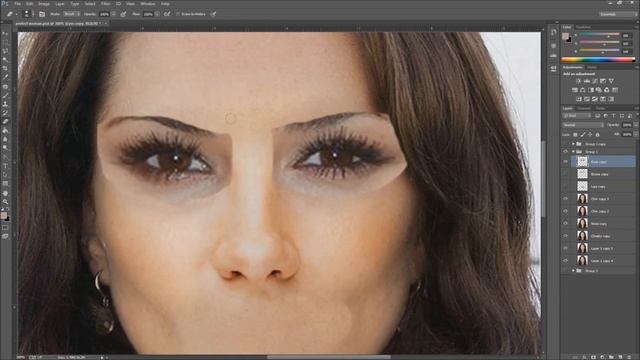Add a Black & White adjustment
The width and height of the screenshot is (640, 360).
click(x=591, y=90)
